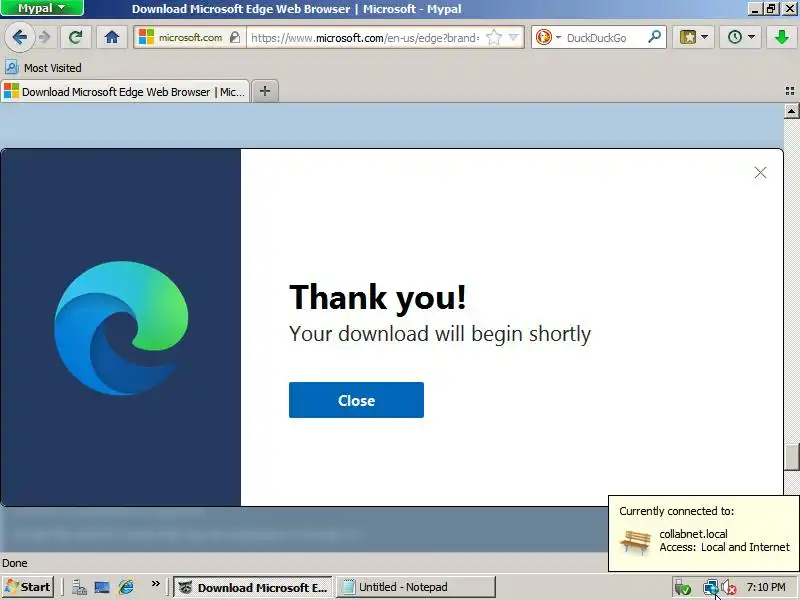Launch Internet Explorer from quick launch
Image resolution: width=800 pixels, height=600 pixels.
coord(126,587)
